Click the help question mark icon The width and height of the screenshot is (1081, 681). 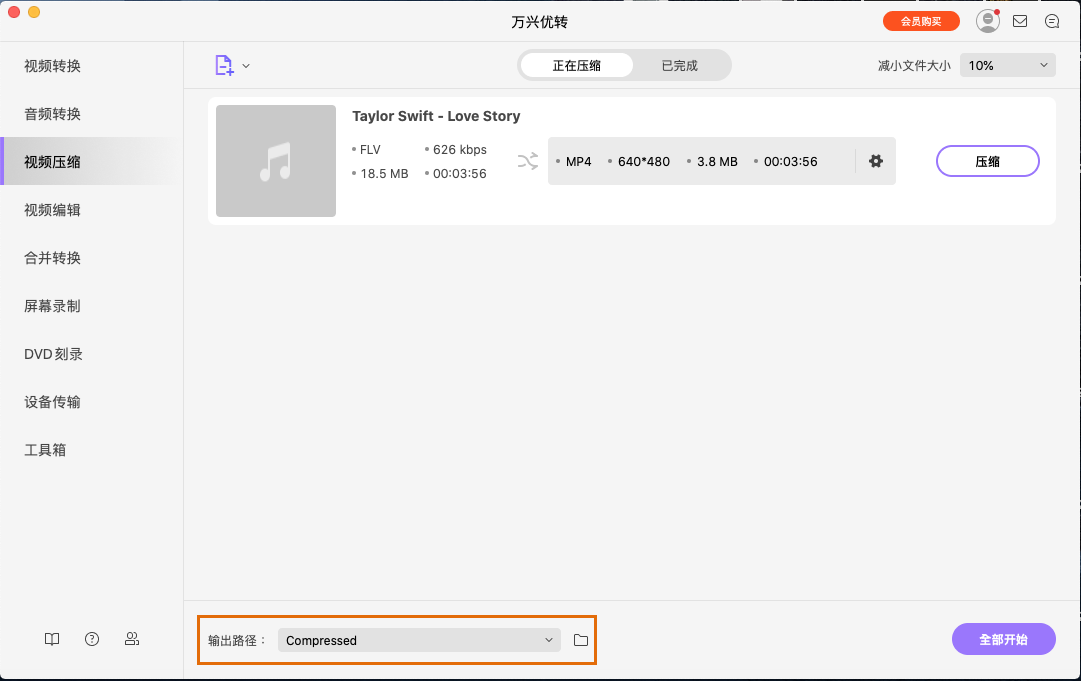[x=92, y=639]
